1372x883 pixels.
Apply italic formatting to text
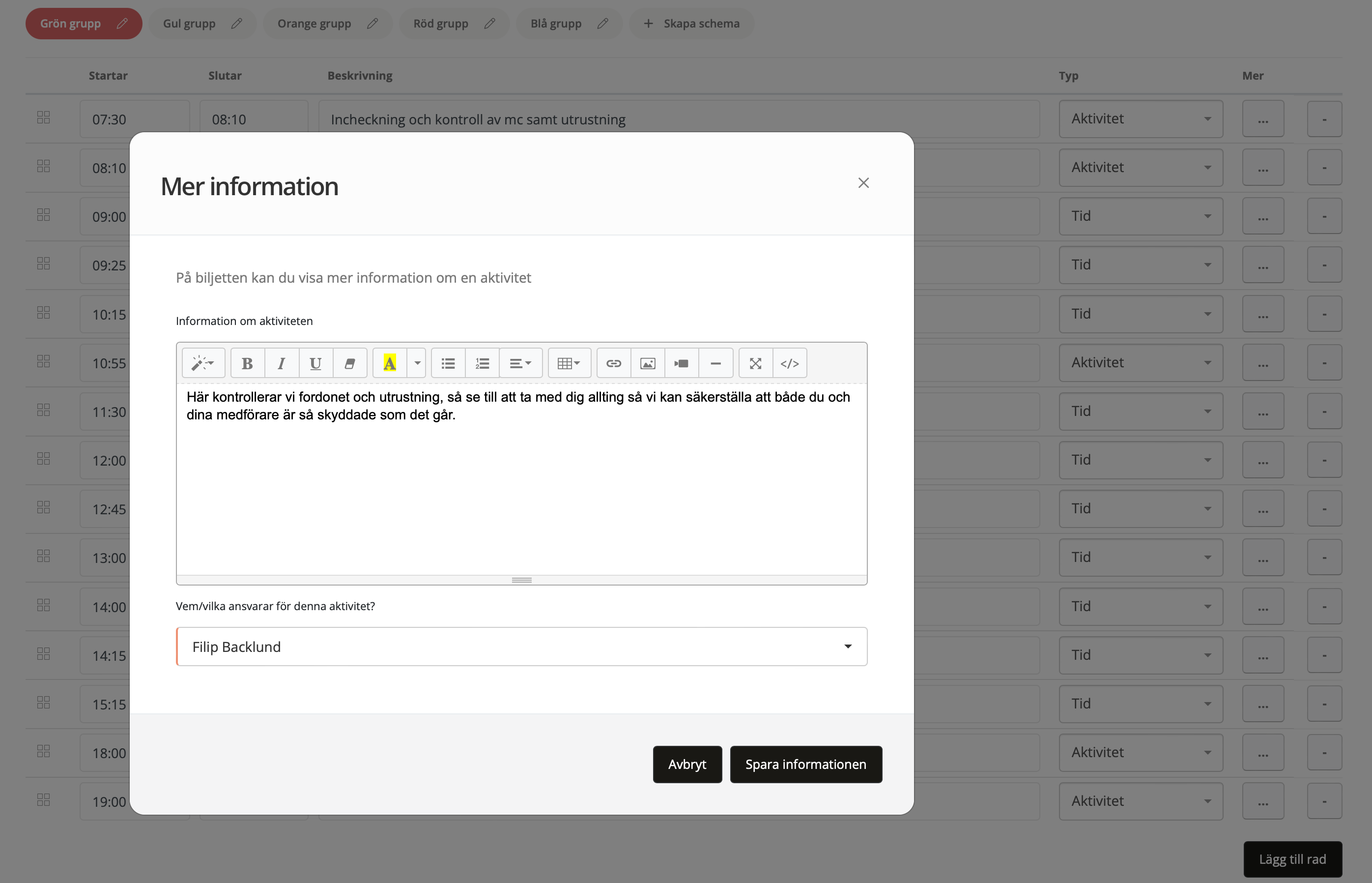pos(281,363)
